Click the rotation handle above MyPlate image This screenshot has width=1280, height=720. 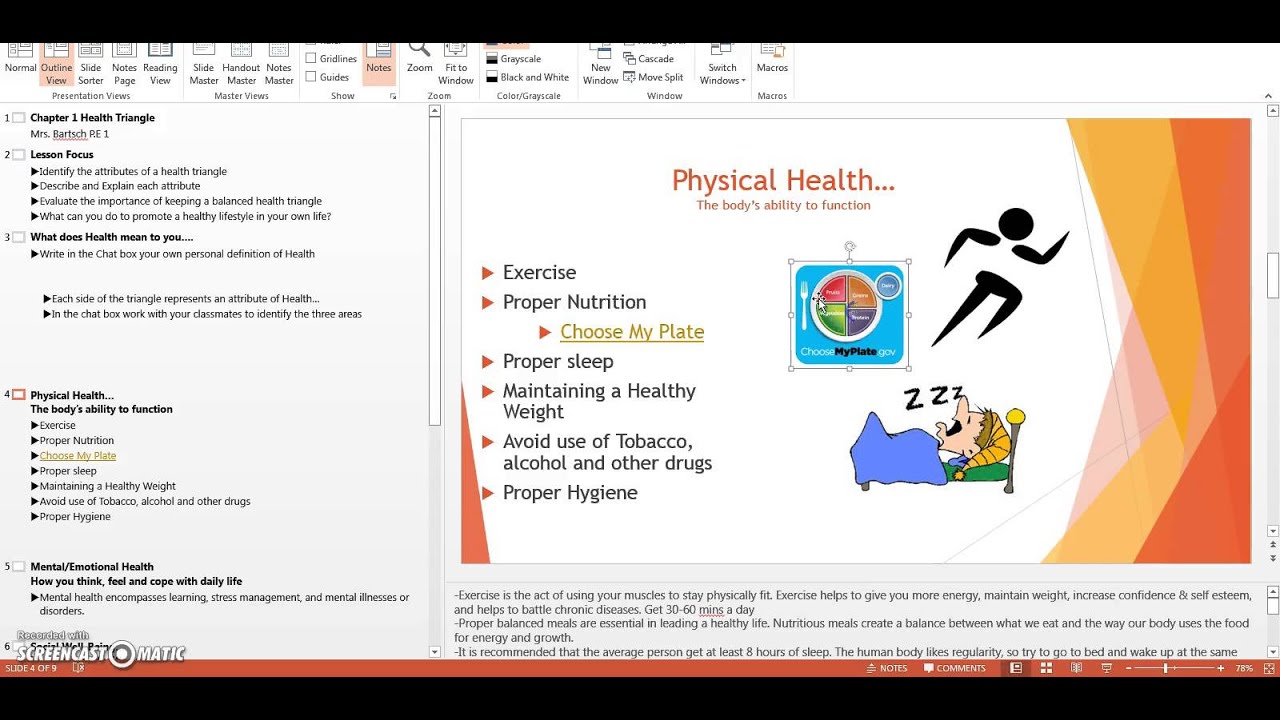[850, 246]
